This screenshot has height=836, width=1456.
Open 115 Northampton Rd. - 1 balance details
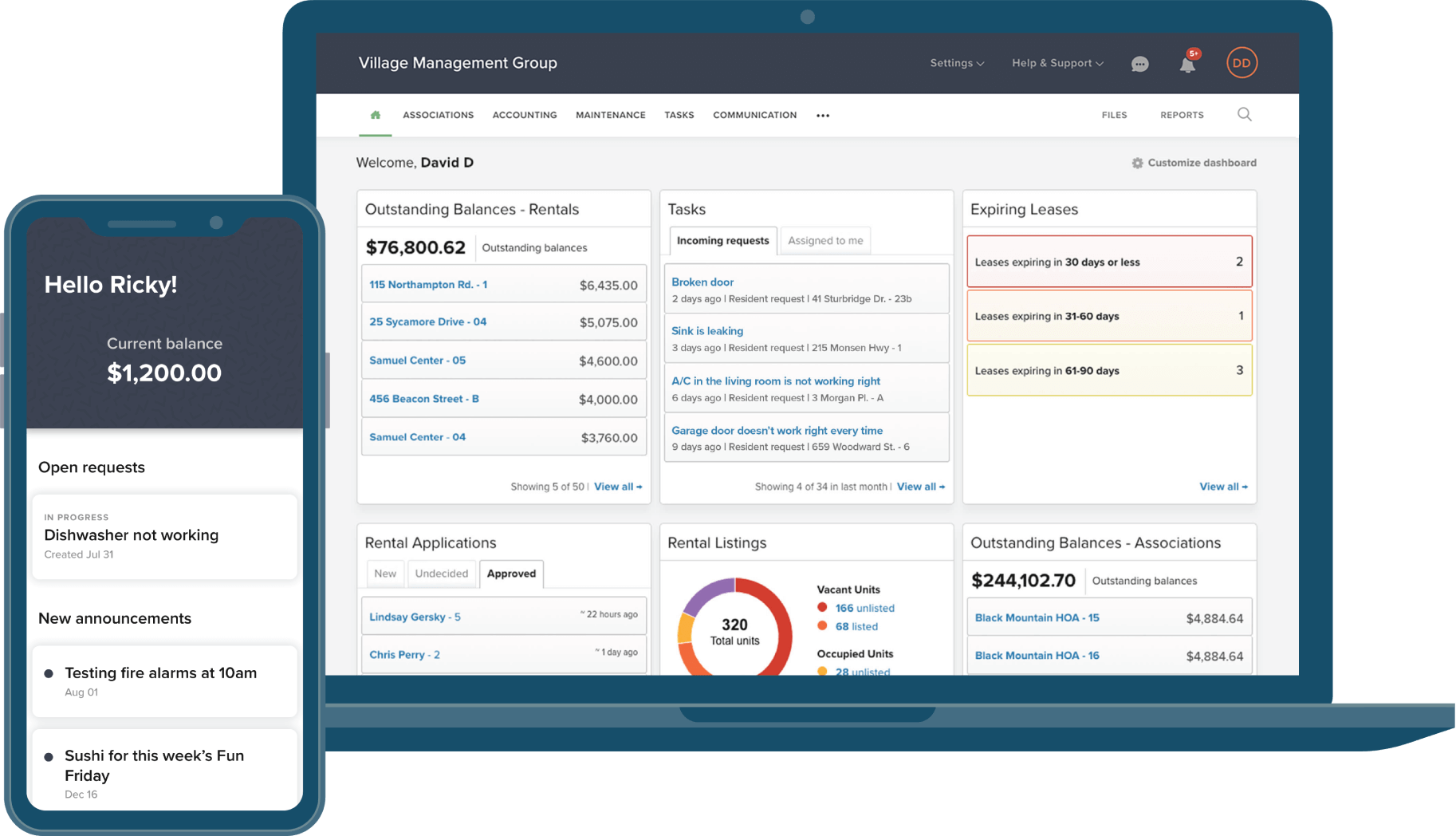tap(428, 284)
